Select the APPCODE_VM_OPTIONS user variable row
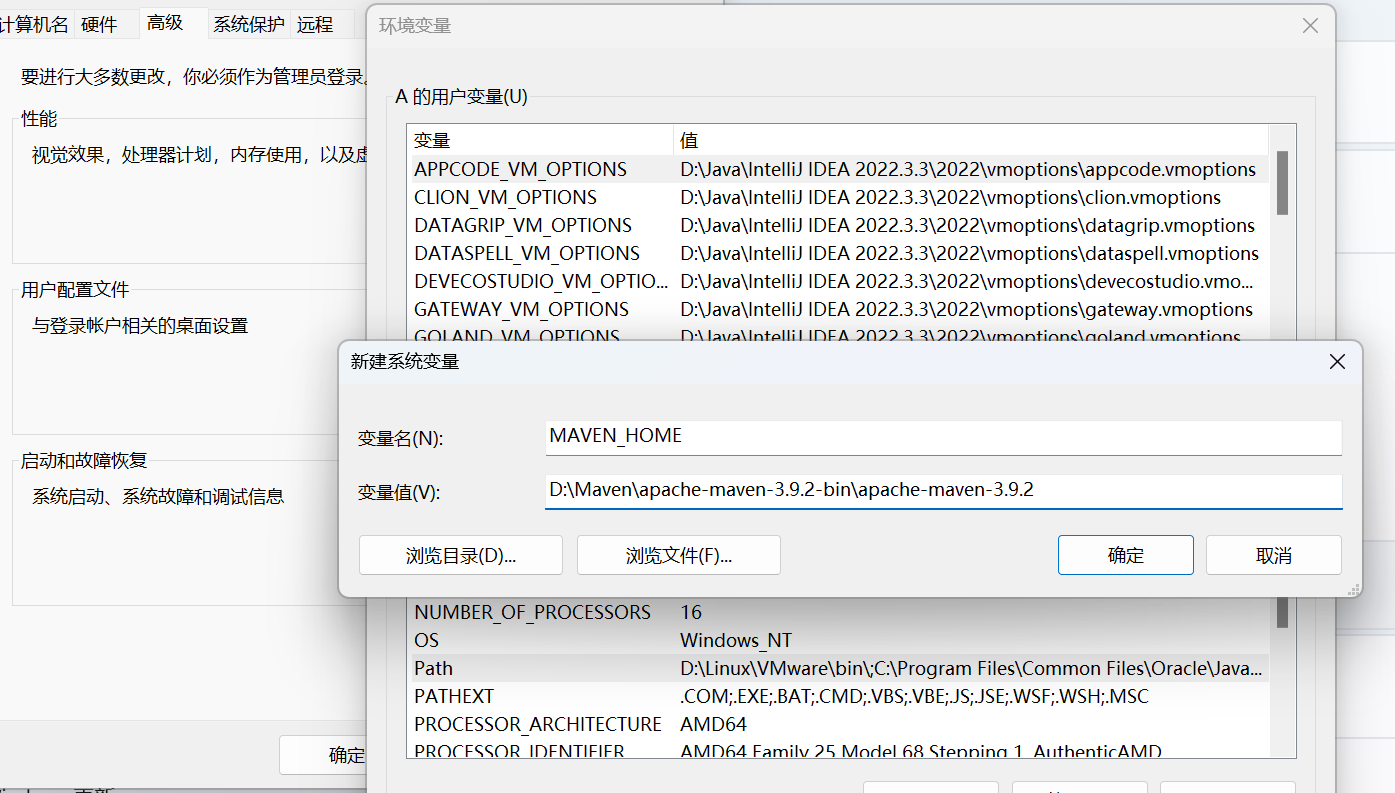 coord(840,169)
